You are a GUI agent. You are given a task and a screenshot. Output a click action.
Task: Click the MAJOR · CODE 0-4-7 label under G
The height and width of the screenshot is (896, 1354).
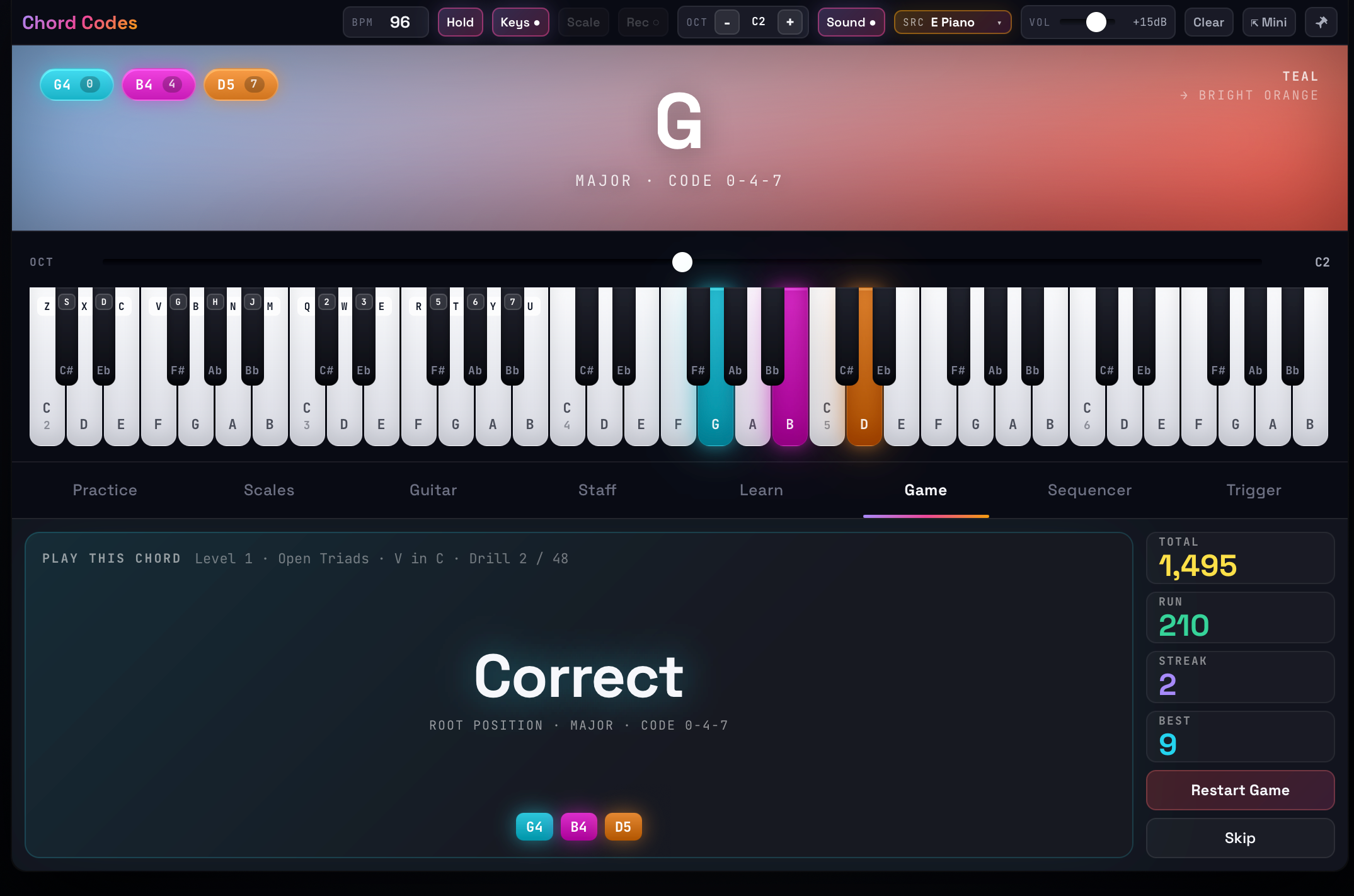(x=679, y=181)
